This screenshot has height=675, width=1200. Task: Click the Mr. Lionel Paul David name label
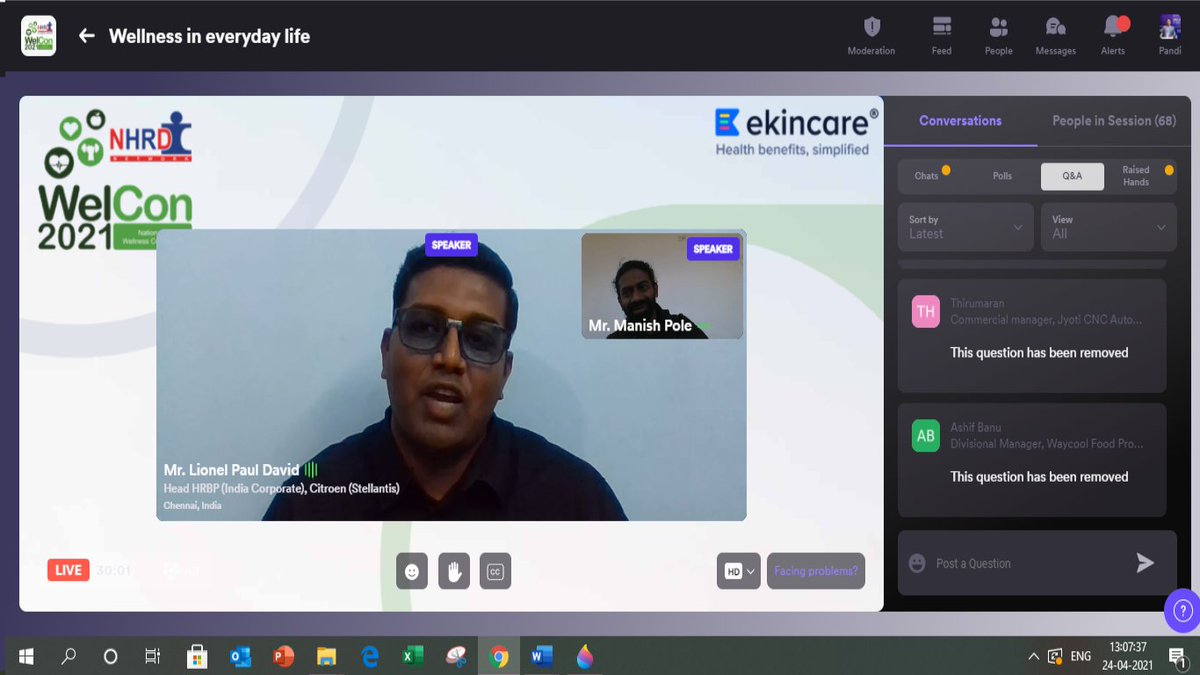232,469
